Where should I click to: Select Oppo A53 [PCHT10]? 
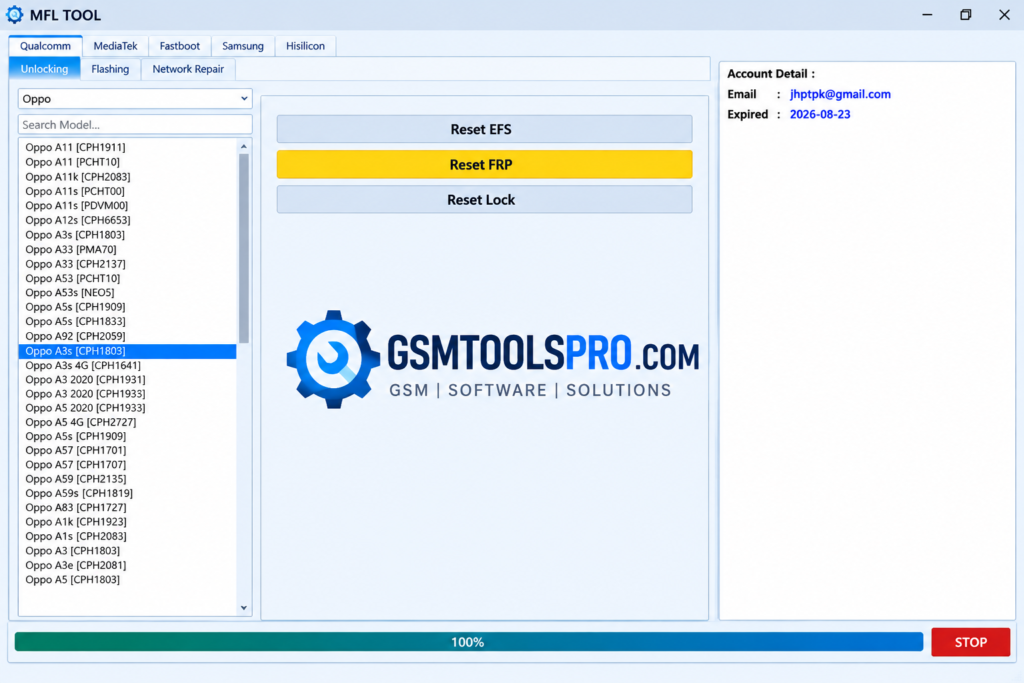tap(127, 278)
